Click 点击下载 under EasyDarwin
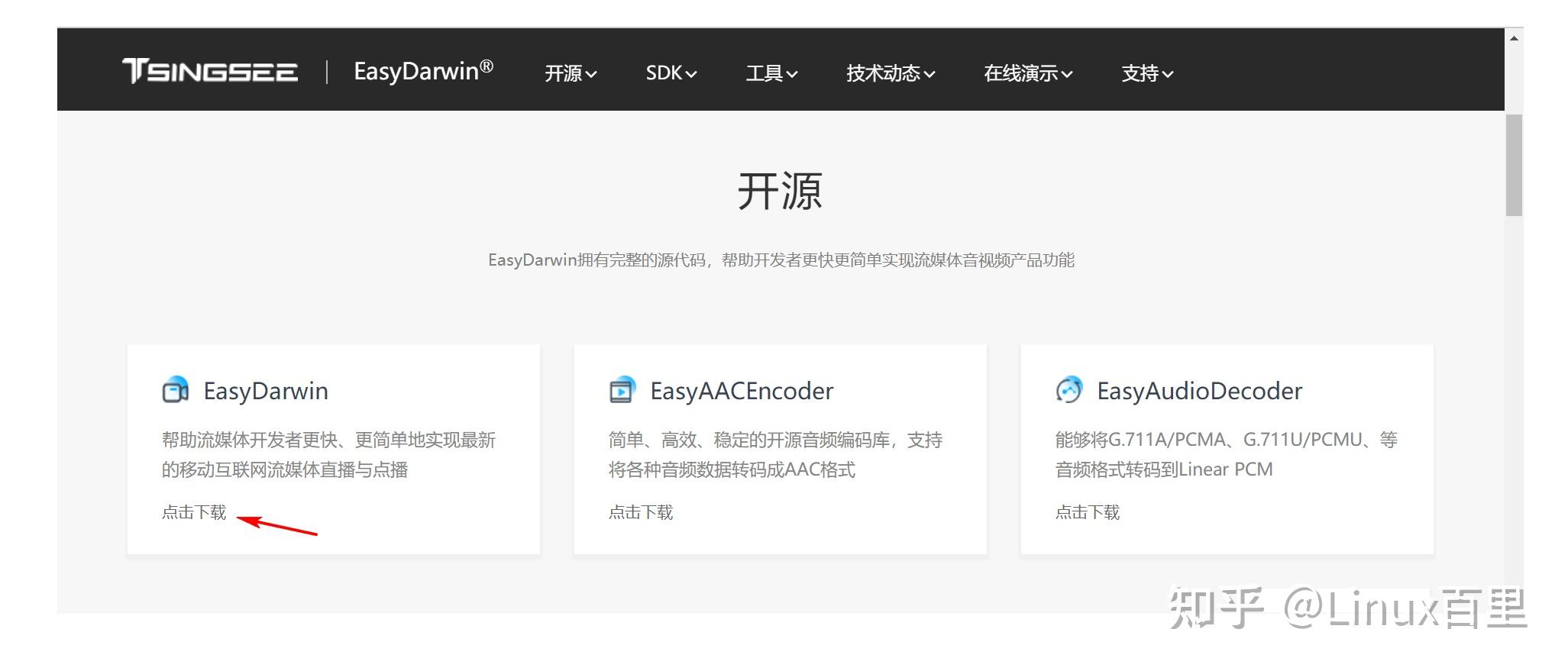 [194, 512]
